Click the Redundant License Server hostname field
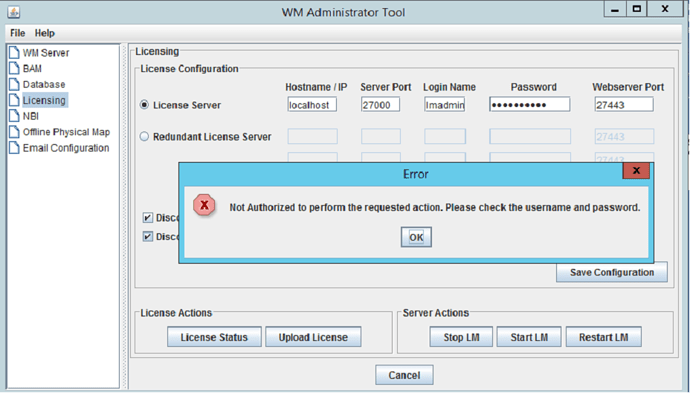The width and height of the screenshot is (690, 393). [312, 136]
